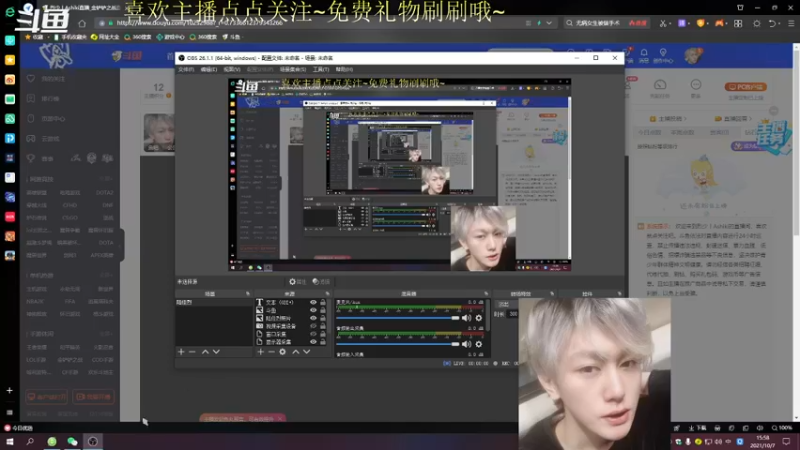Show hidden window capture source
The image size is (800, 450).
pyautogui.click(x=313, y=334)
